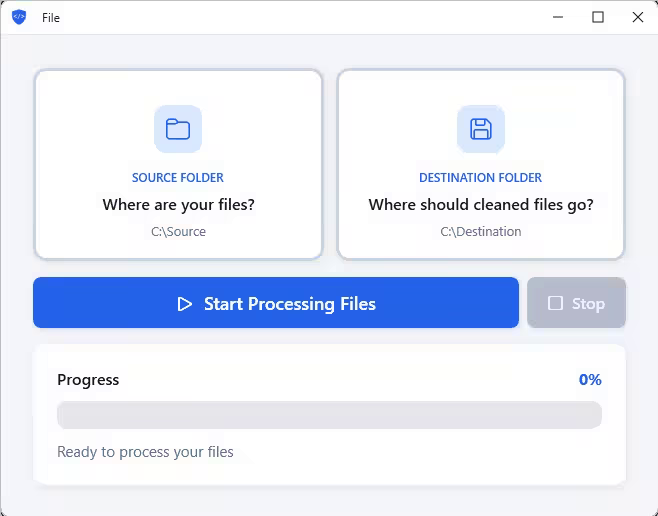Click the square stop icon

point(556,303)
